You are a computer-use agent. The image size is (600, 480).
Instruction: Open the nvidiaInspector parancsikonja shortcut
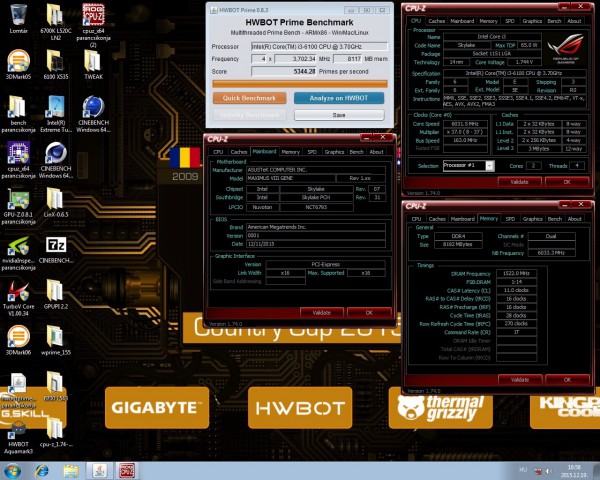18,253
